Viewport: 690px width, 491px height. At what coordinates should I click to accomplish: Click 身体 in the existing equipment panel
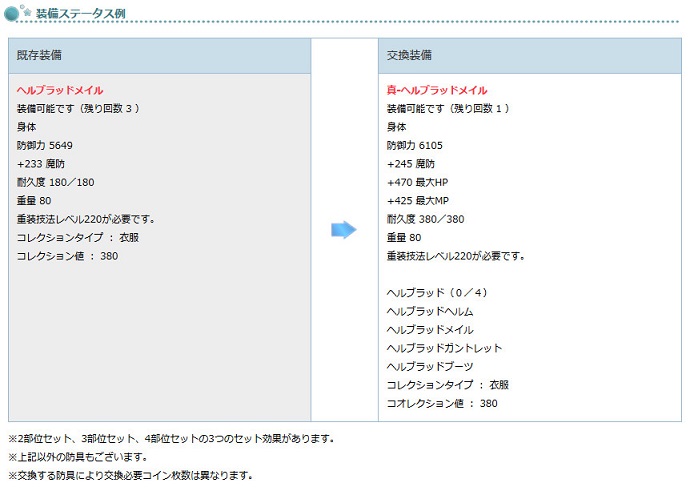coord(26,127)
